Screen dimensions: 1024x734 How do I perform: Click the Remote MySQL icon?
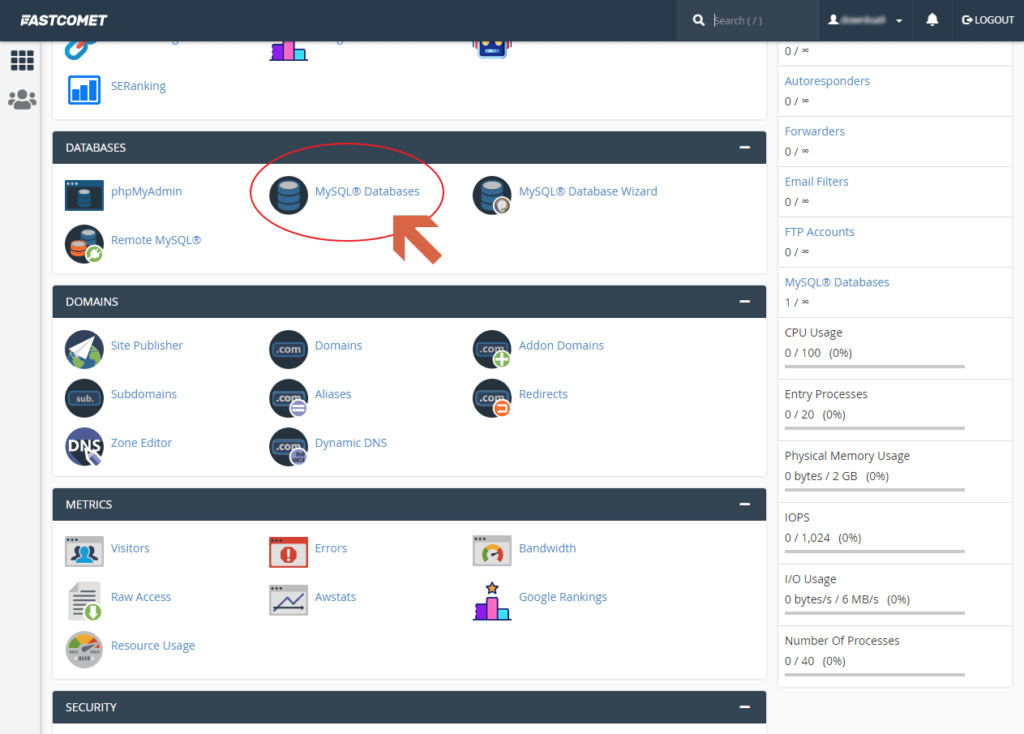click(x=84, y=244)
